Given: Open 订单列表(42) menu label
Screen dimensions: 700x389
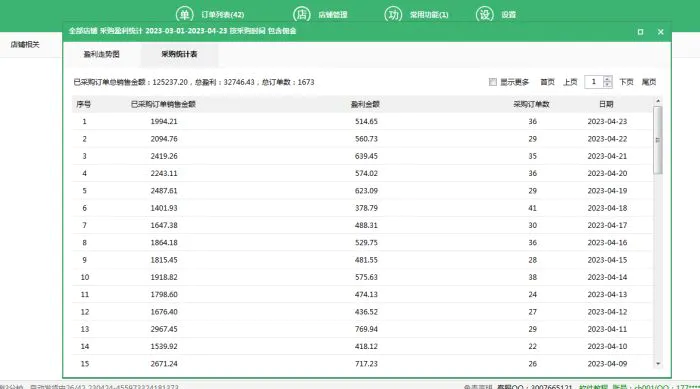Looking at the screenshot, I should tap(223, 15).
